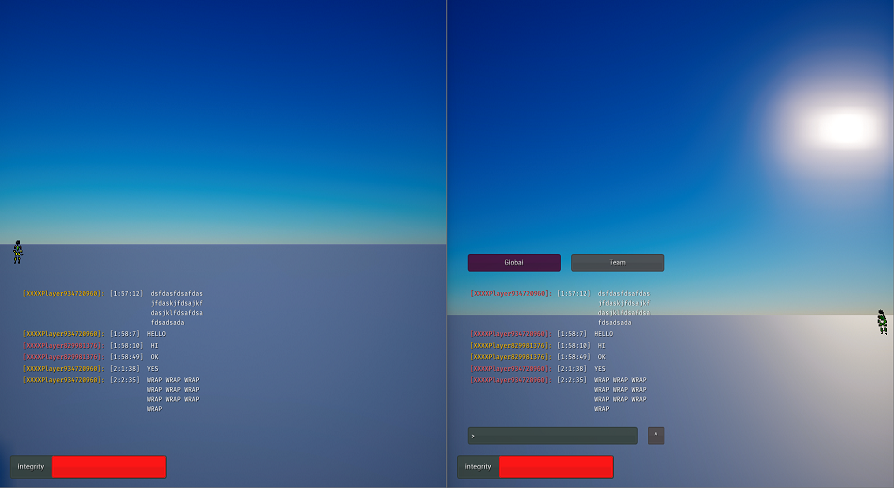Click the YES message in left view chat
This screenshot has height=488, width=894.
(153, 369)
